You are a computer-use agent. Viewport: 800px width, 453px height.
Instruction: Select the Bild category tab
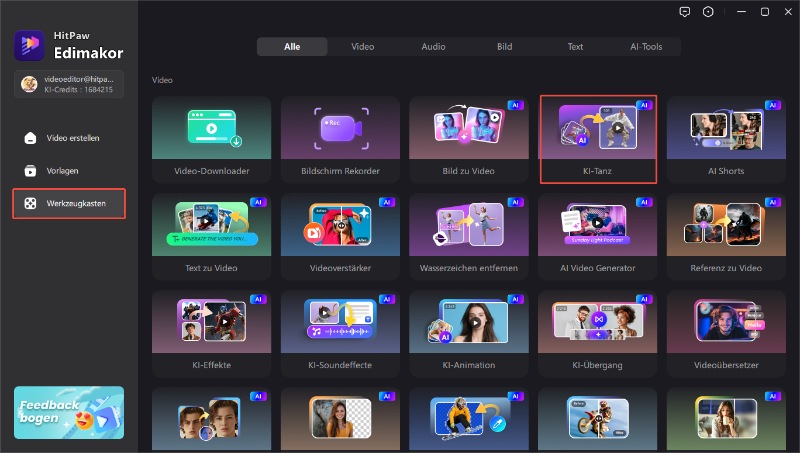point(505,47)
